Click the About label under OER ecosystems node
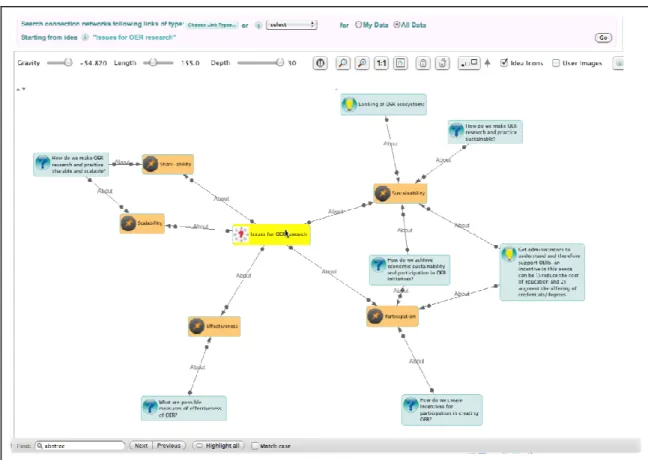The width and height of the screenshot is (648, 460). click(x=391, y=144)
